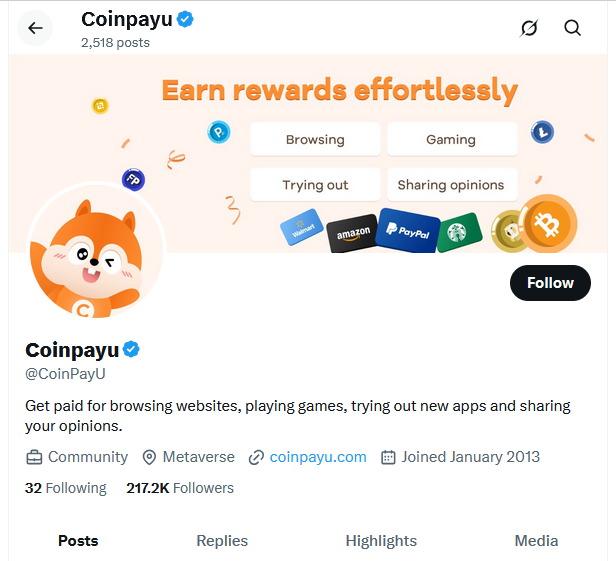Screen dimensions: 616x561
Task: Click the Amazon gift card image
Action: (353, 234)
